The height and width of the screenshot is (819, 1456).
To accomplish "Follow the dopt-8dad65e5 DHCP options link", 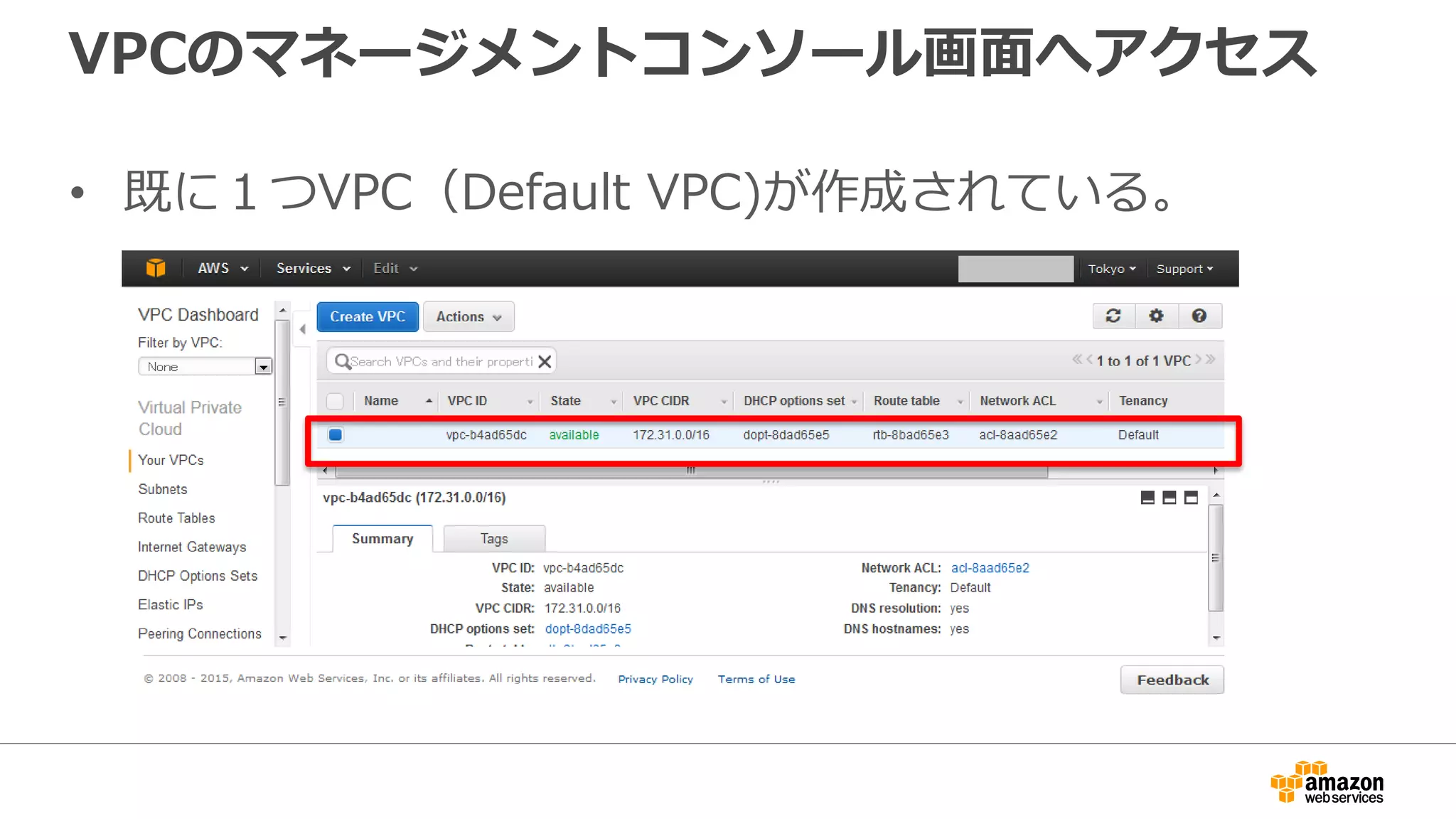I will pyautogui.click(x=588, y=629).
